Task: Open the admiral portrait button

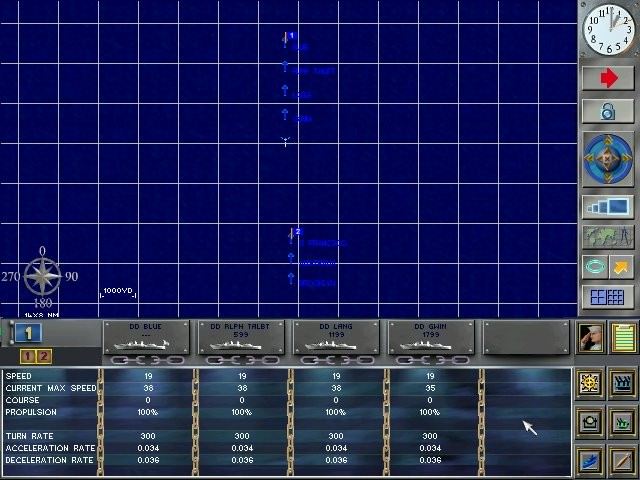Action: (x=591, y=337)
